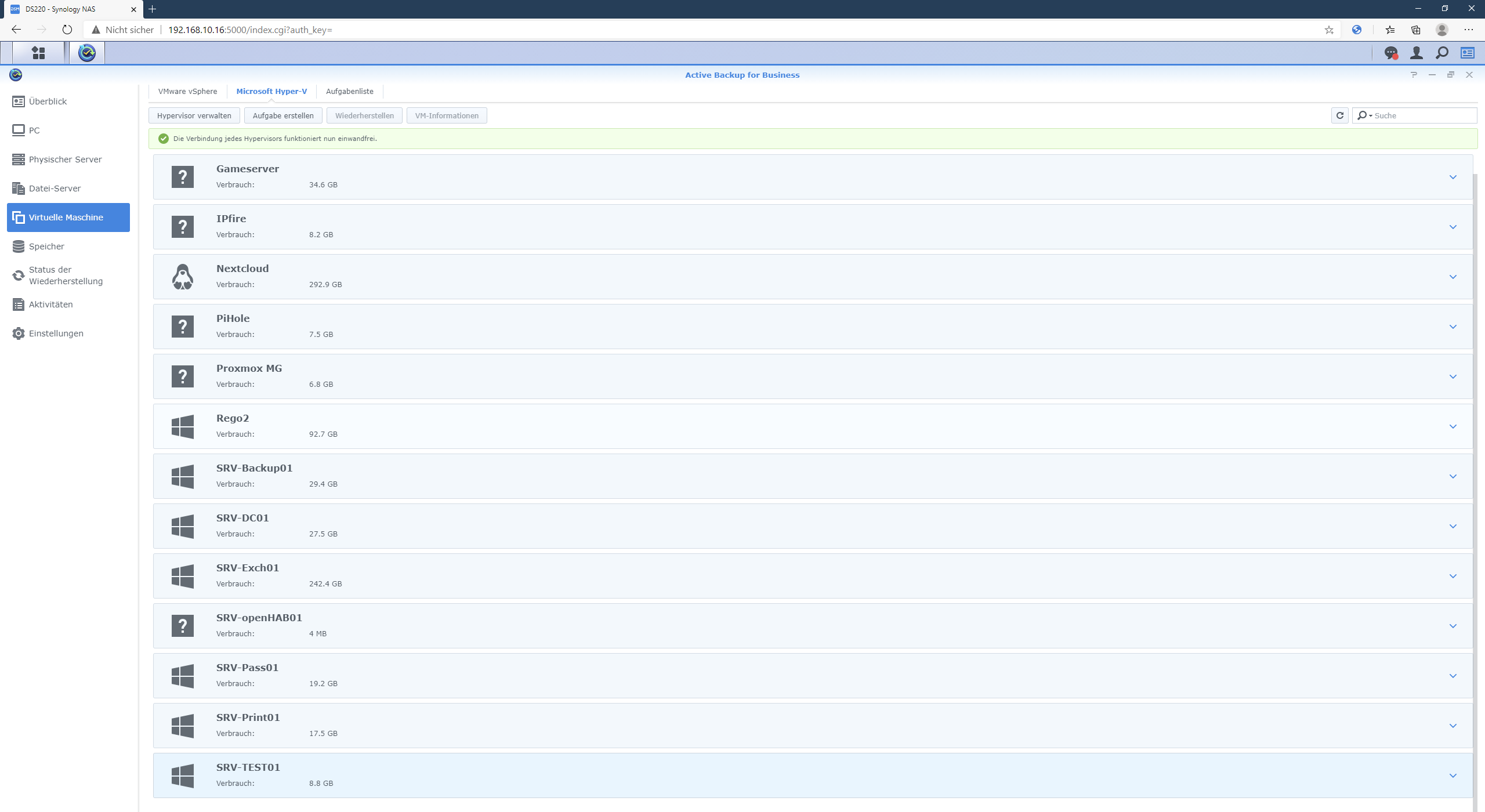Open the DSM notifications chat icon
This screenshot has width=1485, height=812.
click(x=1390, y=53)
